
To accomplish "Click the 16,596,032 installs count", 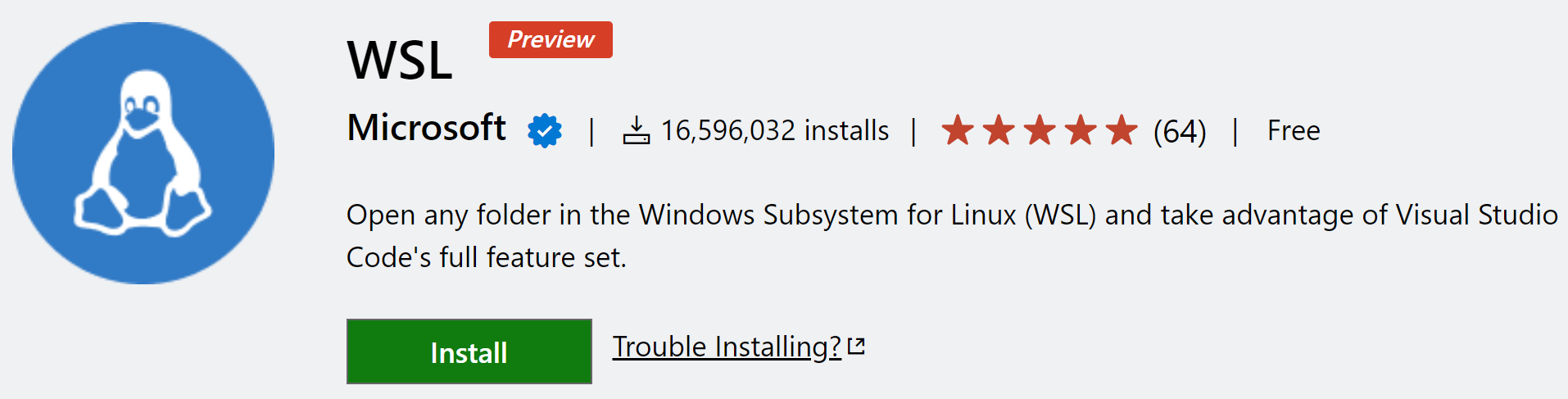I will pyautogui.click(x=774, y=130).
